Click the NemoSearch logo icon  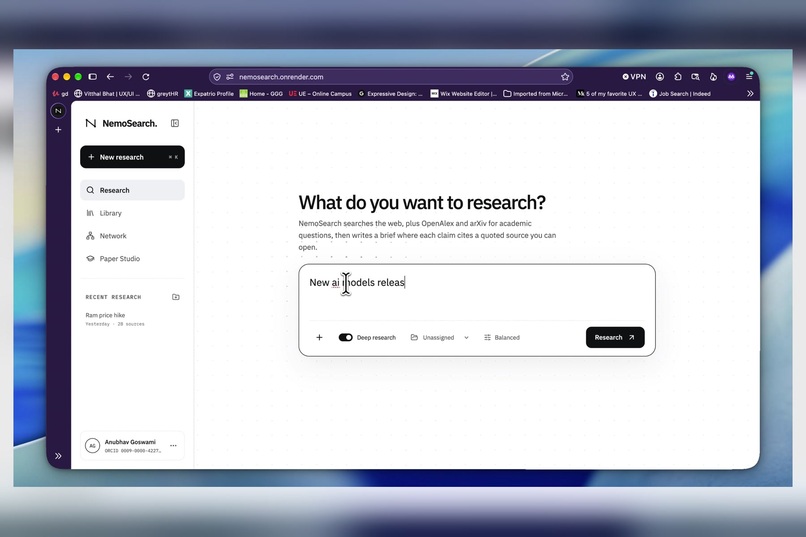click(90, 123)
